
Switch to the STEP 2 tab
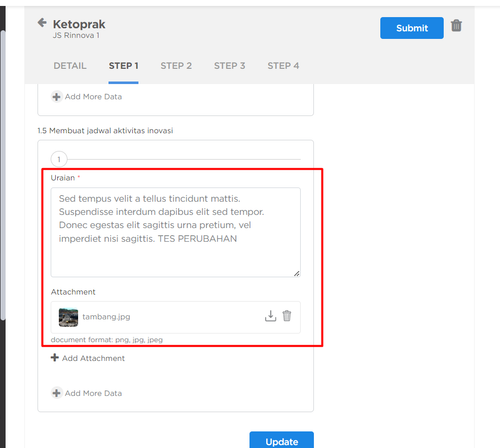(176, 66)
